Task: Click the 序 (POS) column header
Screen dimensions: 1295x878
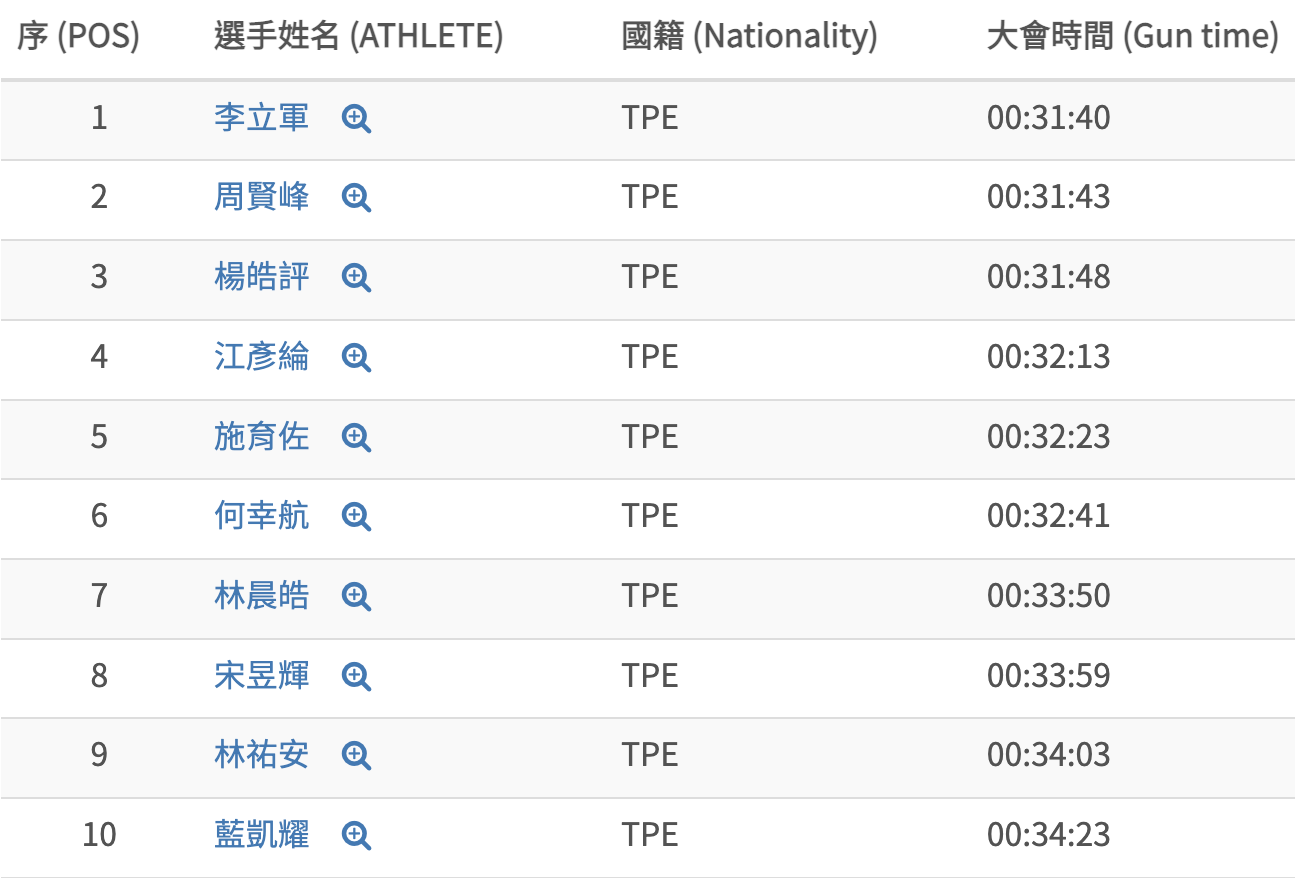Action: tap(78, 37)
